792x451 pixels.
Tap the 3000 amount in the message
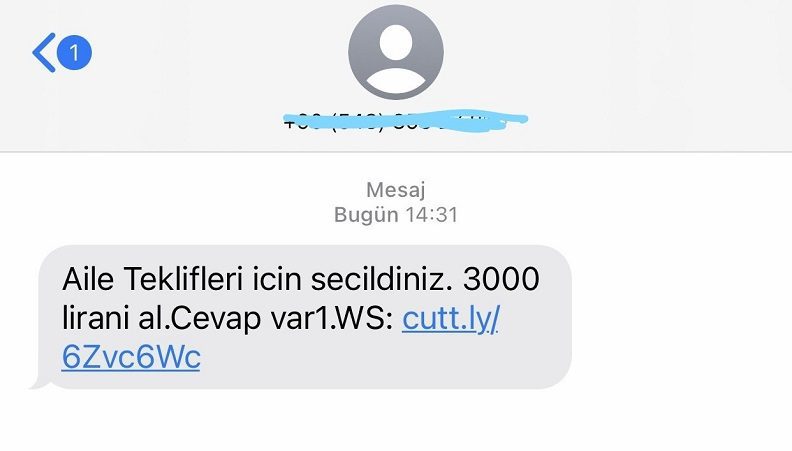[501, 279]
